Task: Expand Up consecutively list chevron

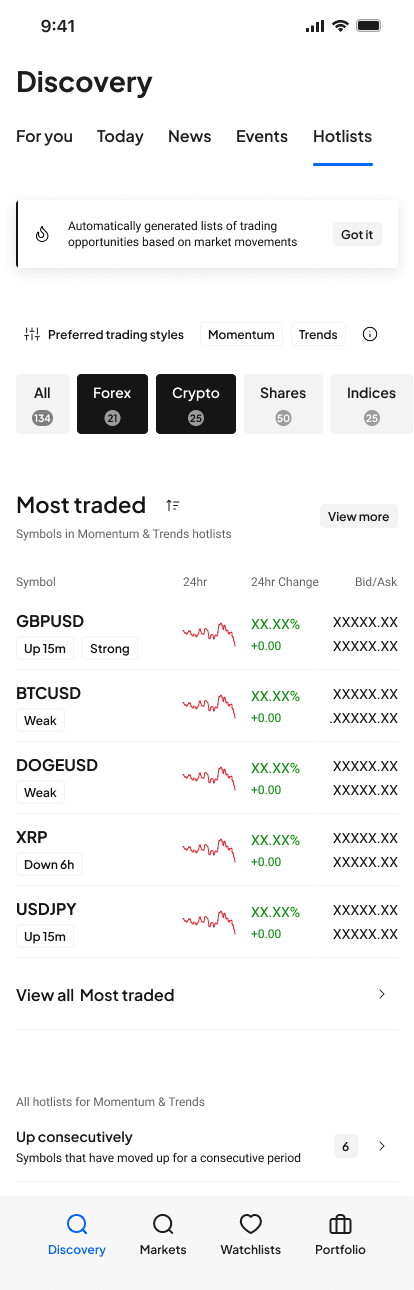Action: click(382, 1146)
